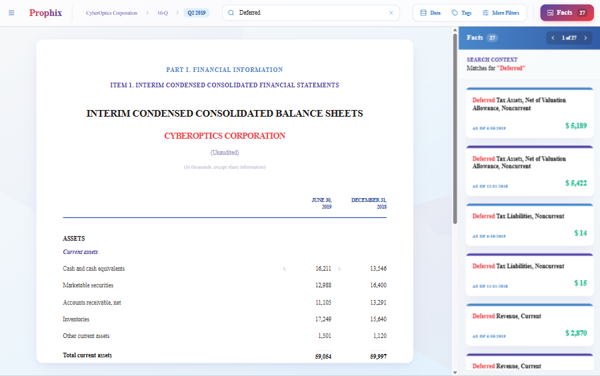Screen dimensions: 600x376
Task: Open the hamburger menu
Action: click(x=11, y=13)
